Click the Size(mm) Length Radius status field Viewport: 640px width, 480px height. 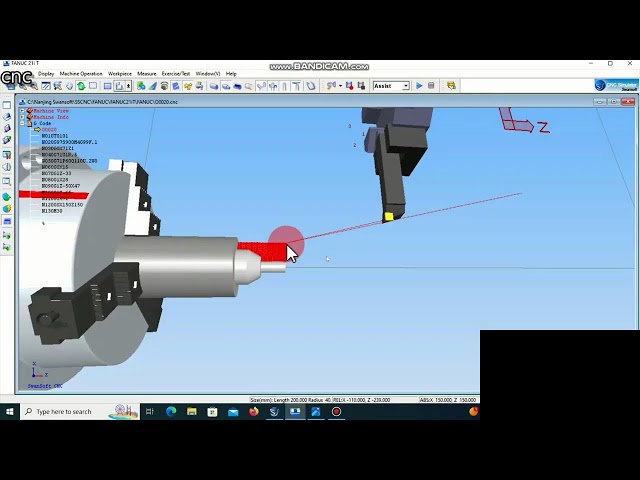(291, 400)
